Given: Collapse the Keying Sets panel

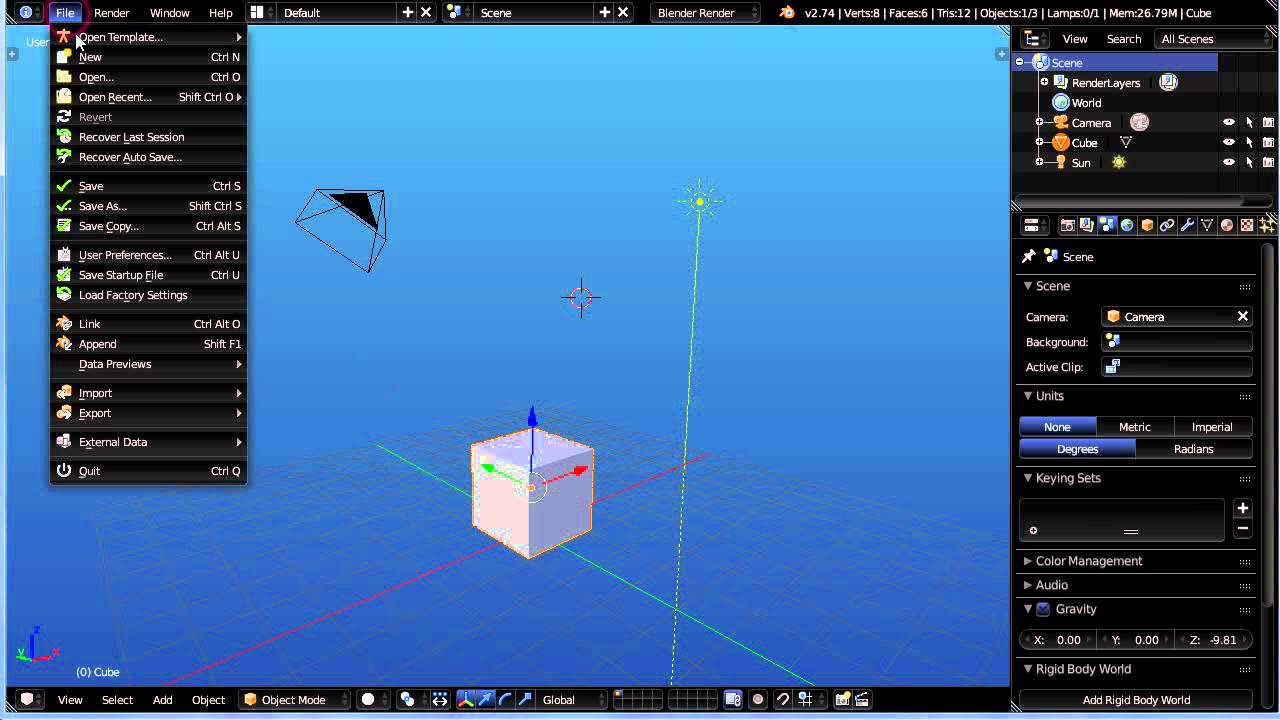Looking at the screenshot, I should [1068, 478].
